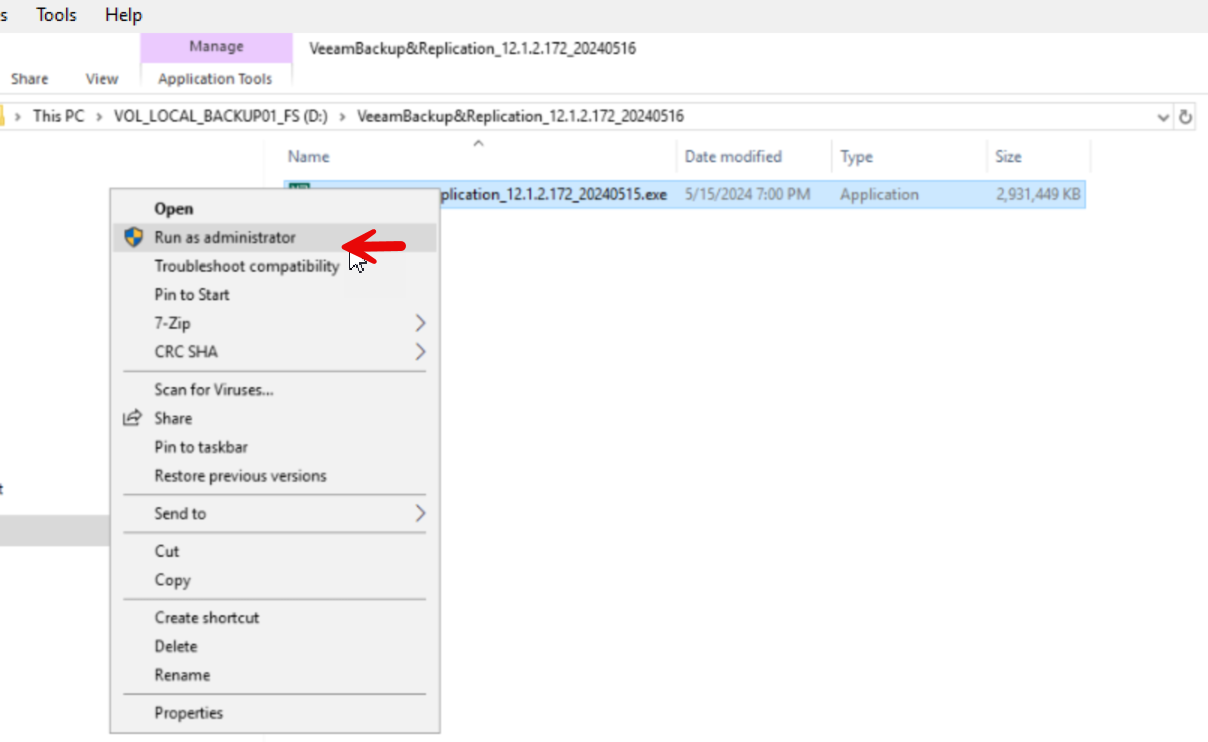1208x742 pixels.
Task: Expand the 7-Zip submenu
Action: click(x=274, y=323)
